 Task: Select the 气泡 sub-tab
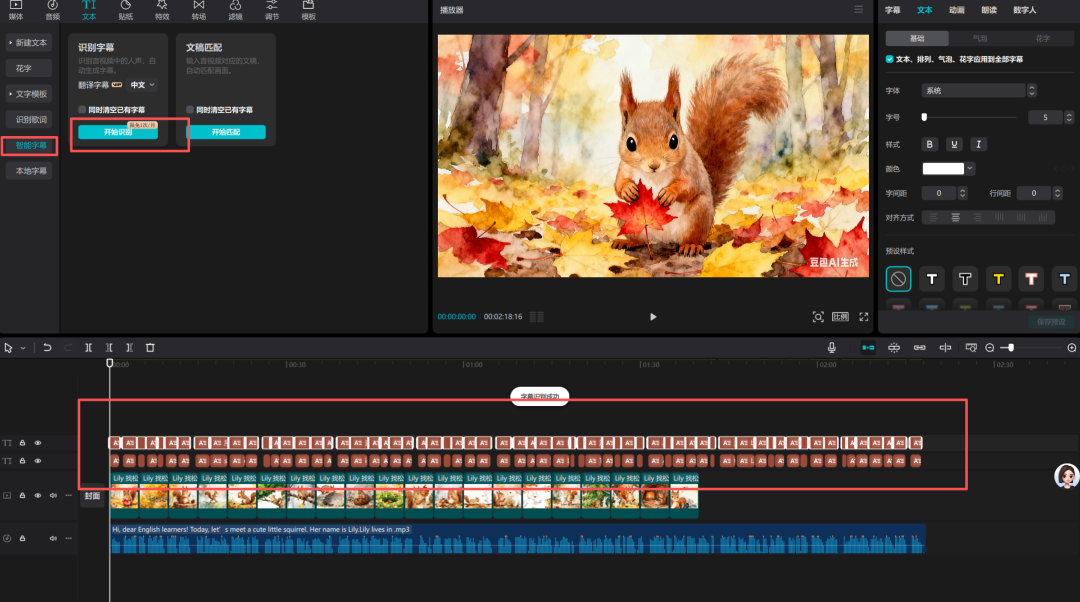pos(980,39)
